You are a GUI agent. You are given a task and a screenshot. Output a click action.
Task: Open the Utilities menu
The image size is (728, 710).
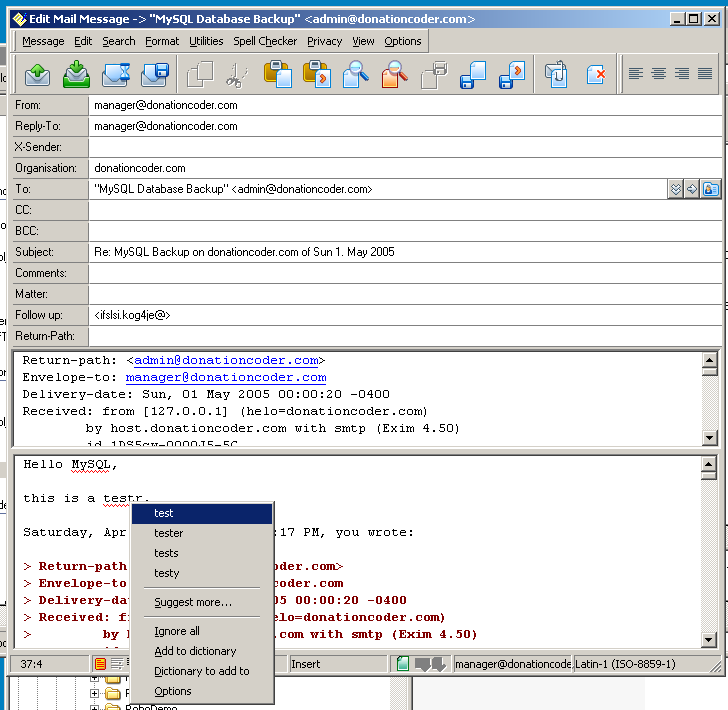point(206,41)
